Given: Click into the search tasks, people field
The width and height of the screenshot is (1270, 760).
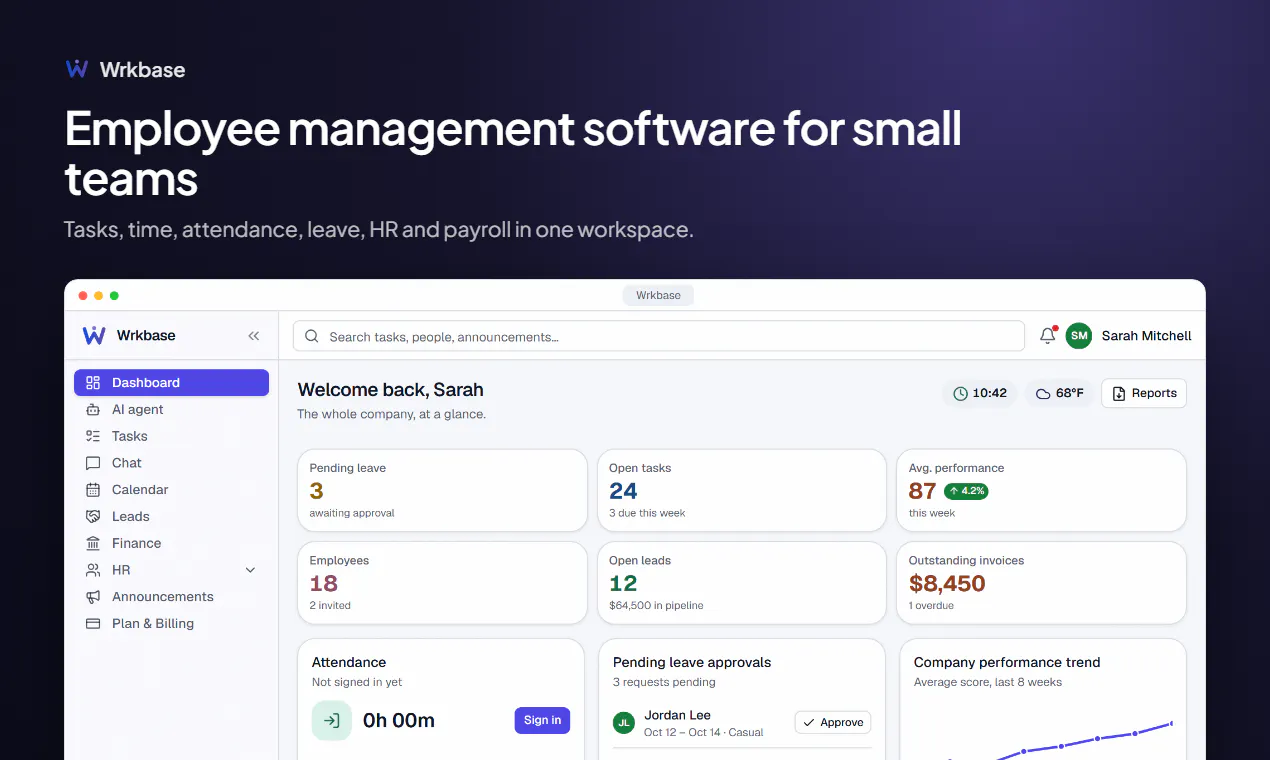Looking at the screenshot, I should (x=659, y=336).
